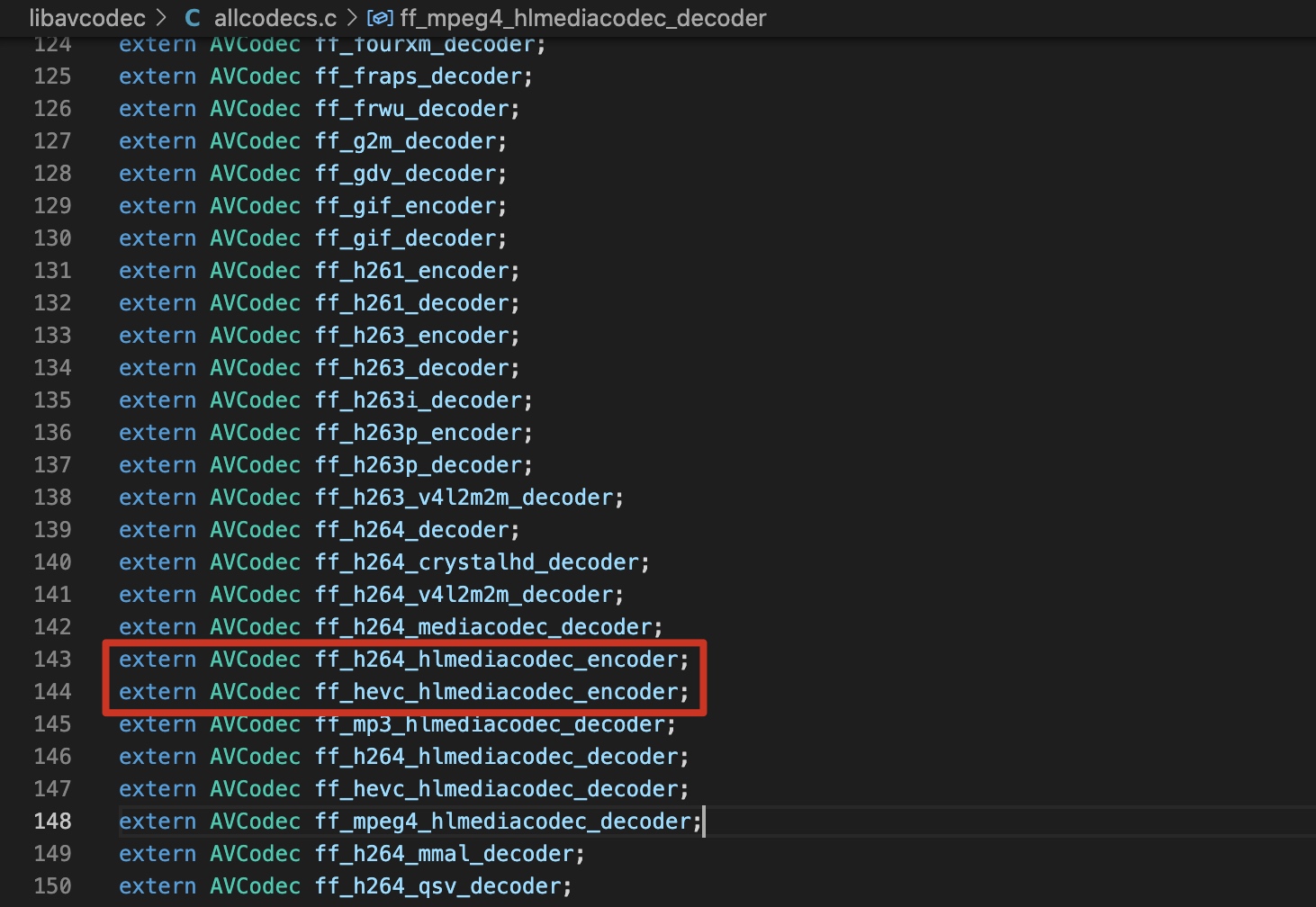Click identifier ff_gdv_decoder
This screenshot has width=1316, height=907.
tap(406, 174)
